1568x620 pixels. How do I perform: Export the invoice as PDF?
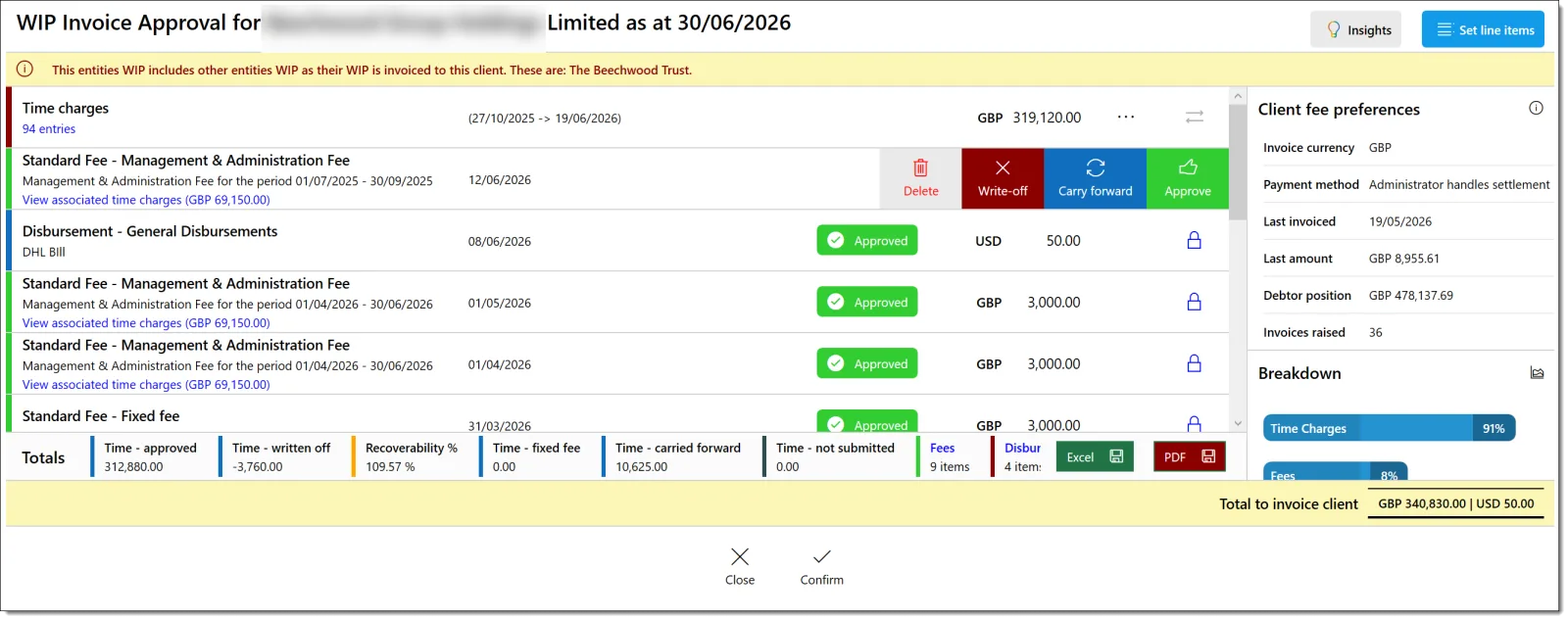point(1189,456)
